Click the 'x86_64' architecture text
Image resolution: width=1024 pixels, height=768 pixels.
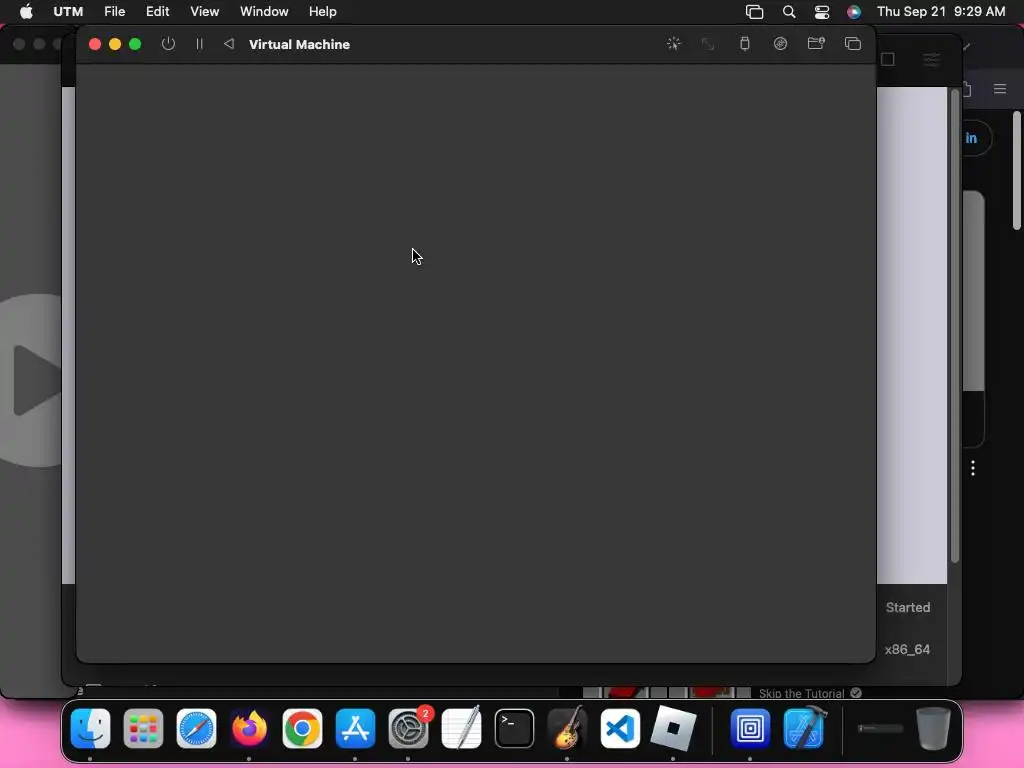click(907, 649)
